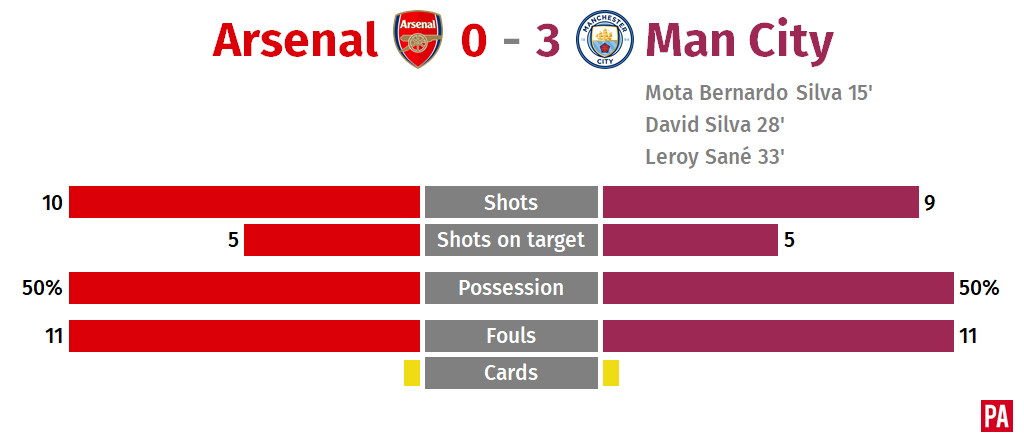This screenshot has height=442, width=1024.
Task: Click the Shots stat label
Action: pos(511,202)
